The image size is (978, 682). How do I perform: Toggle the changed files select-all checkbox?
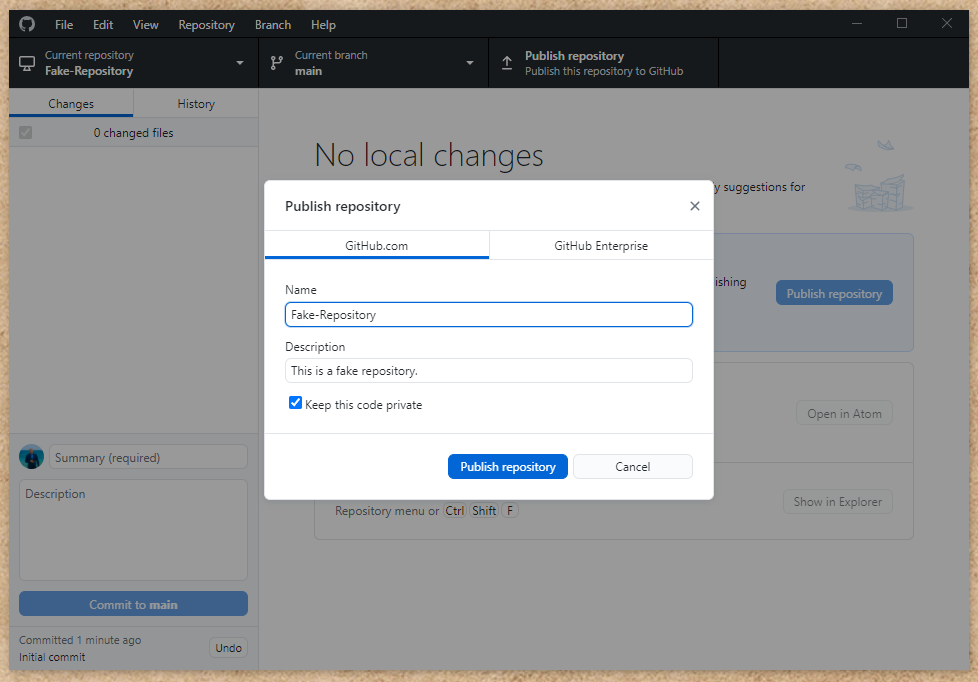26,132
